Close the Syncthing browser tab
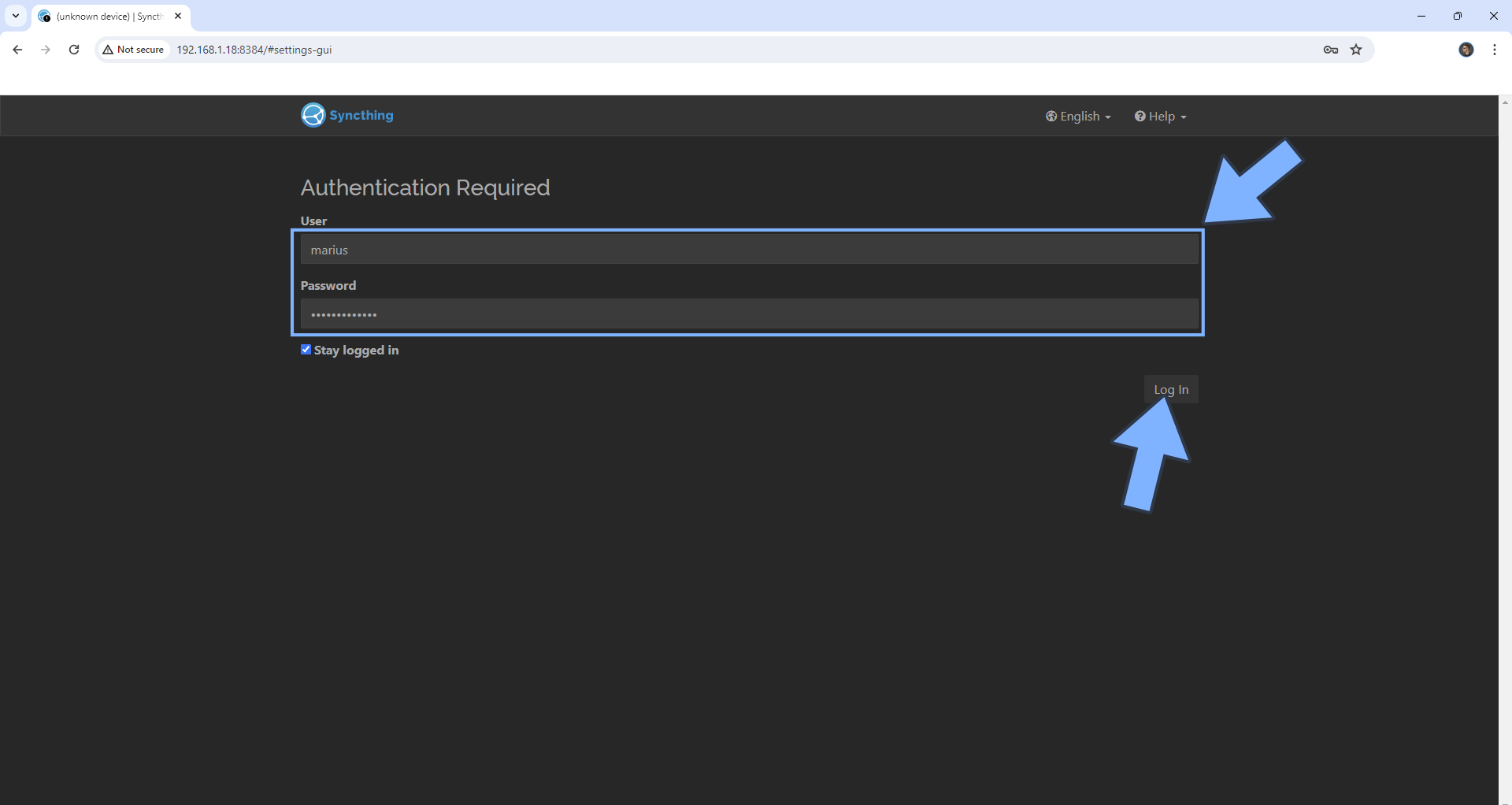 point(178,16)
